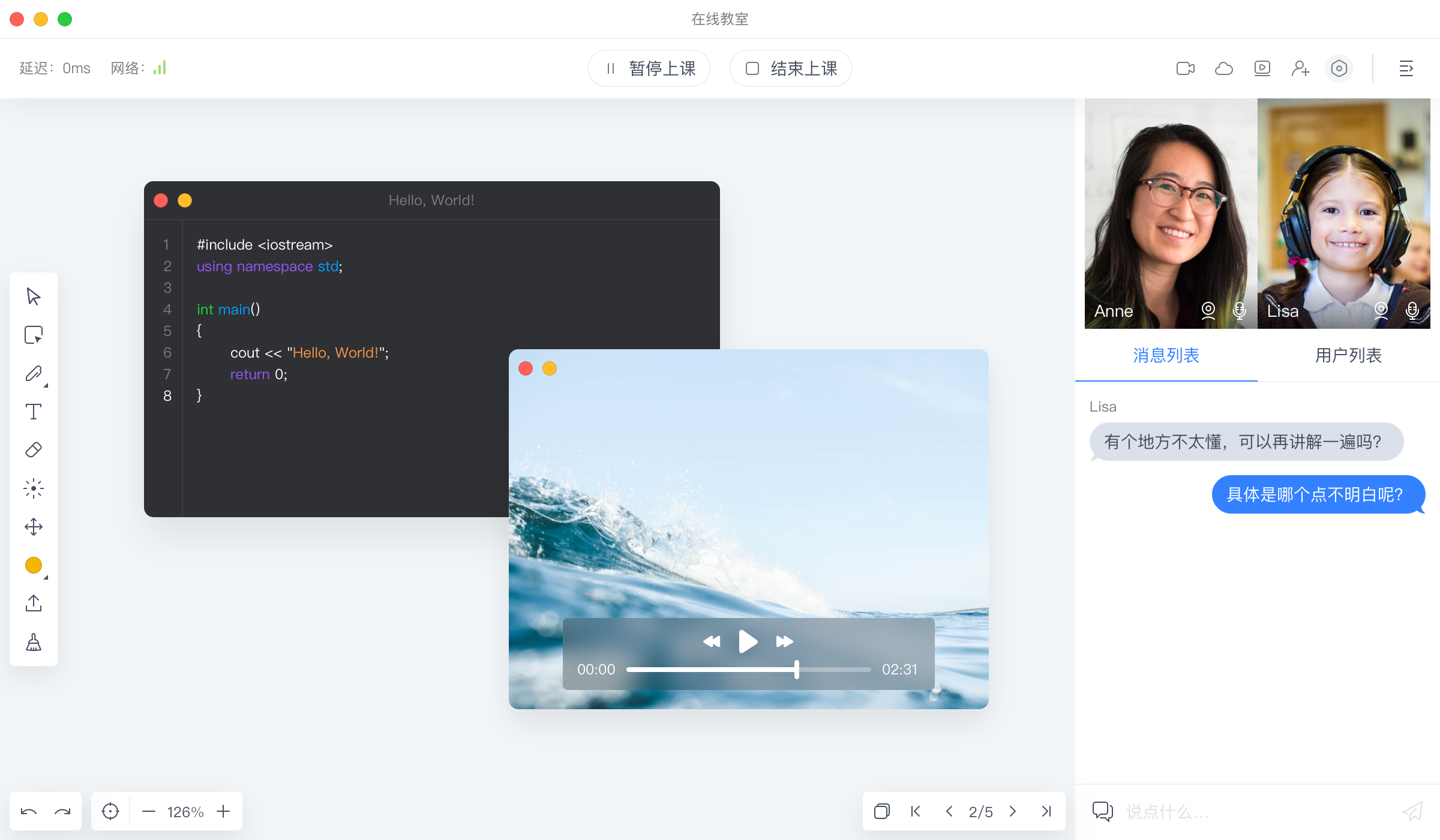The width and height of the screenshot is (1440, 840).
Task: Select the pencil drawing tool
Action: pos(34,374)
